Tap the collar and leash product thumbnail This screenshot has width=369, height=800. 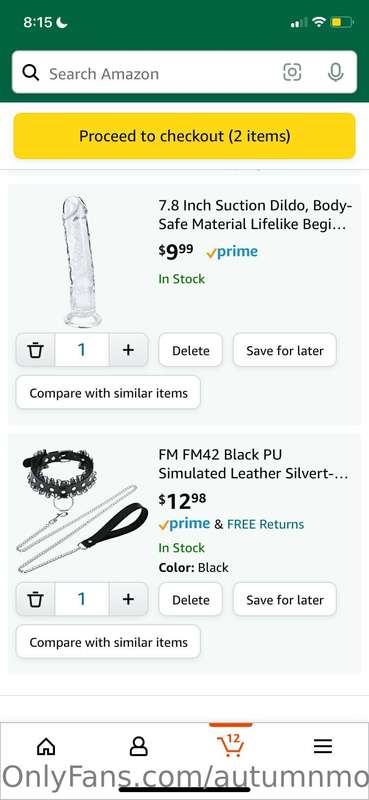click(x=82, y=510)
